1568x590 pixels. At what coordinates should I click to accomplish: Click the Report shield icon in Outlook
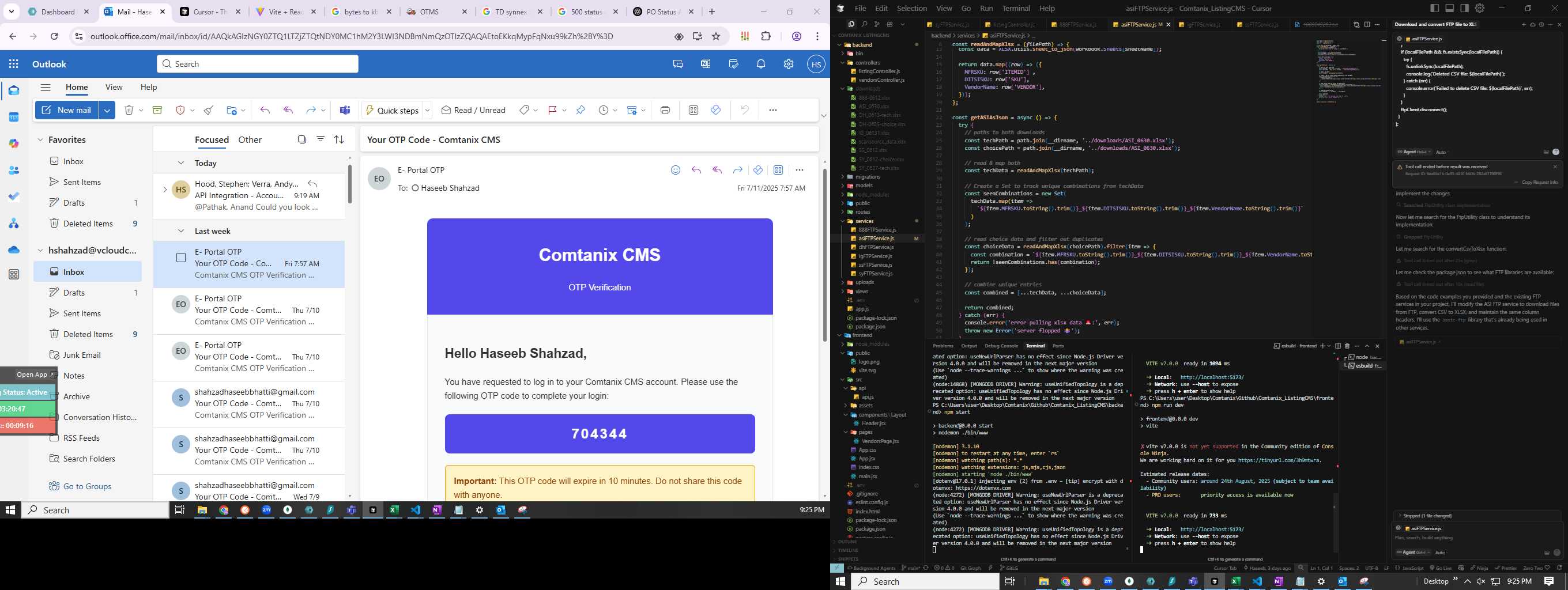click(x=180, y=110)
